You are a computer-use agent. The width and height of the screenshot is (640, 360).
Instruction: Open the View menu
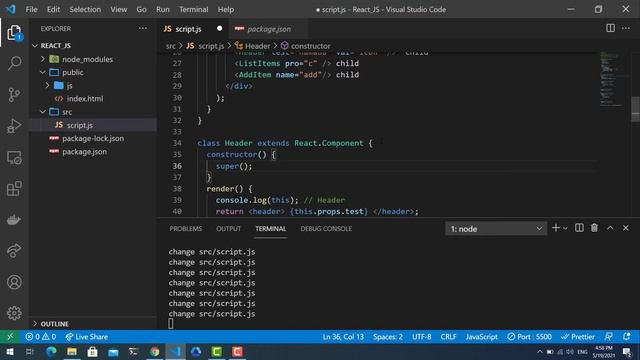coord(118,9)
